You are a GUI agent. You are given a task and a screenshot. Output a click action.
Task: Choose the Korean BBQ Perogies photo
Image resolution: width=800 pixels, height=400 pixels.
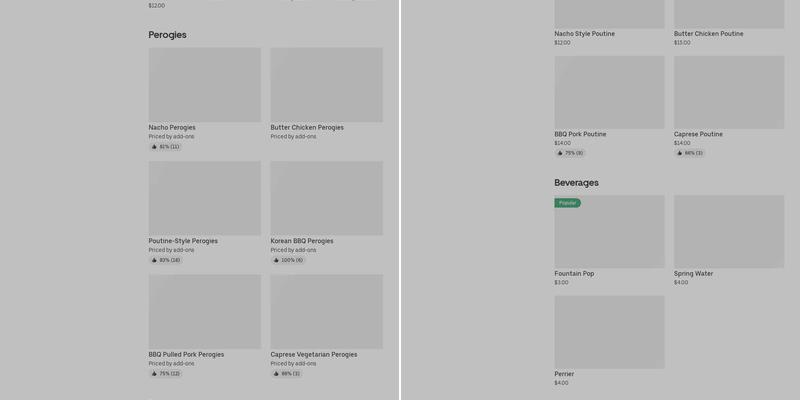326,198
